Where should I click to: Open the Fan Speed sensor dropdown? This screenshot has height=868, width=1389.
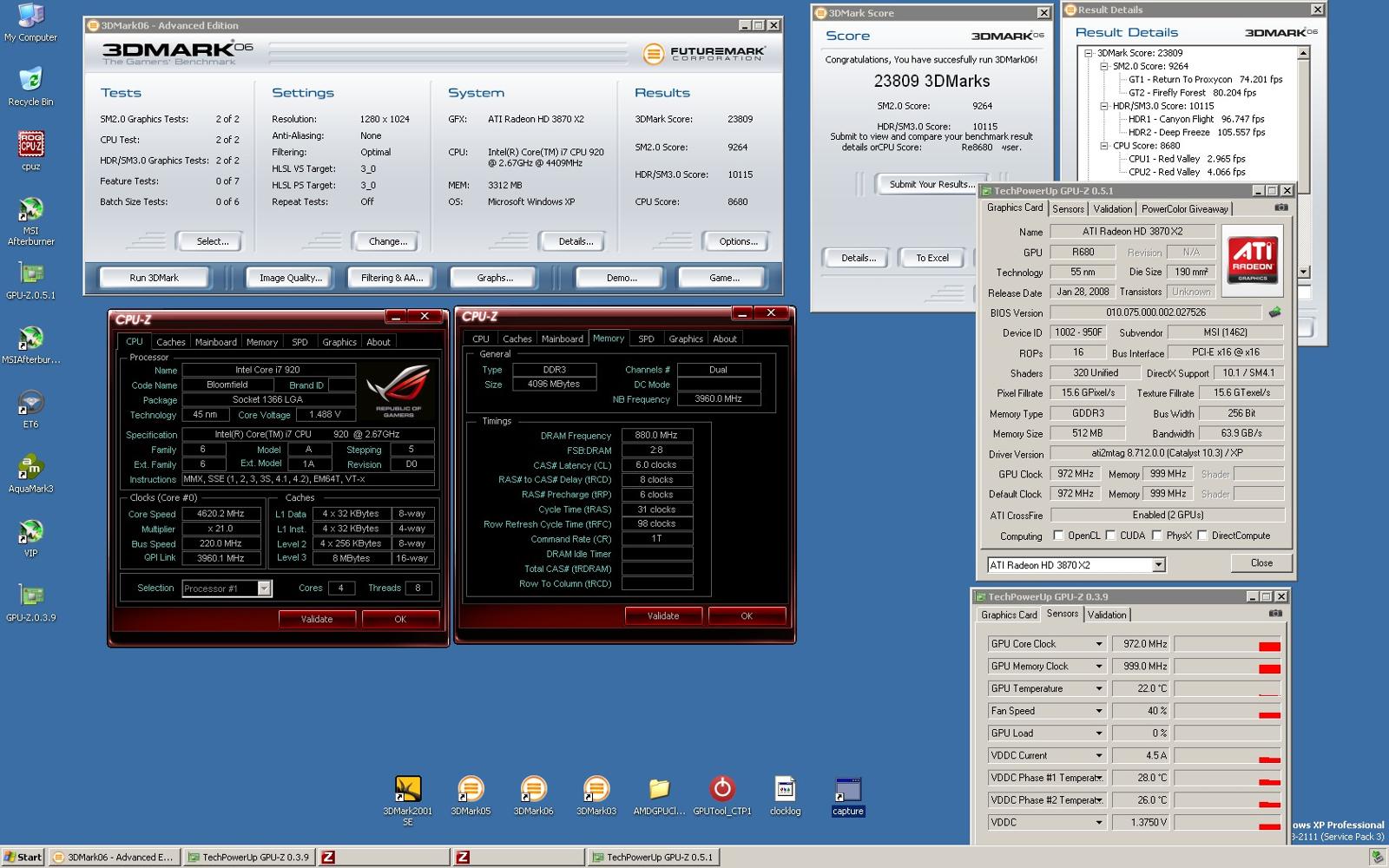click(x=1098, y=711)
